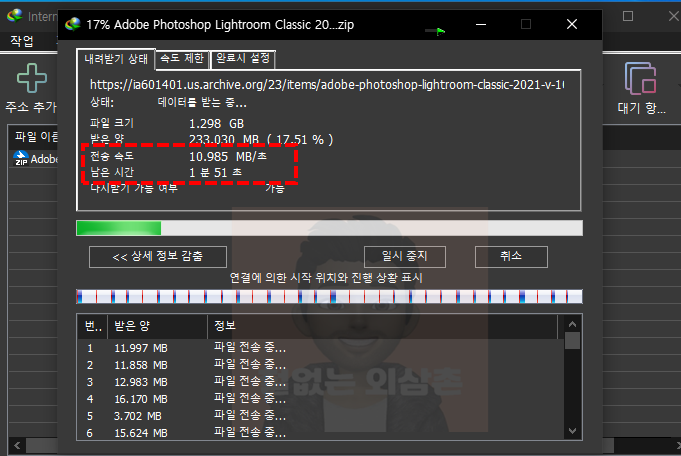Image resolution: width=681 pixels, height=456 pixels.
Task: Click the 1 분 51 초 remaining time value
Action: [215, 173]
